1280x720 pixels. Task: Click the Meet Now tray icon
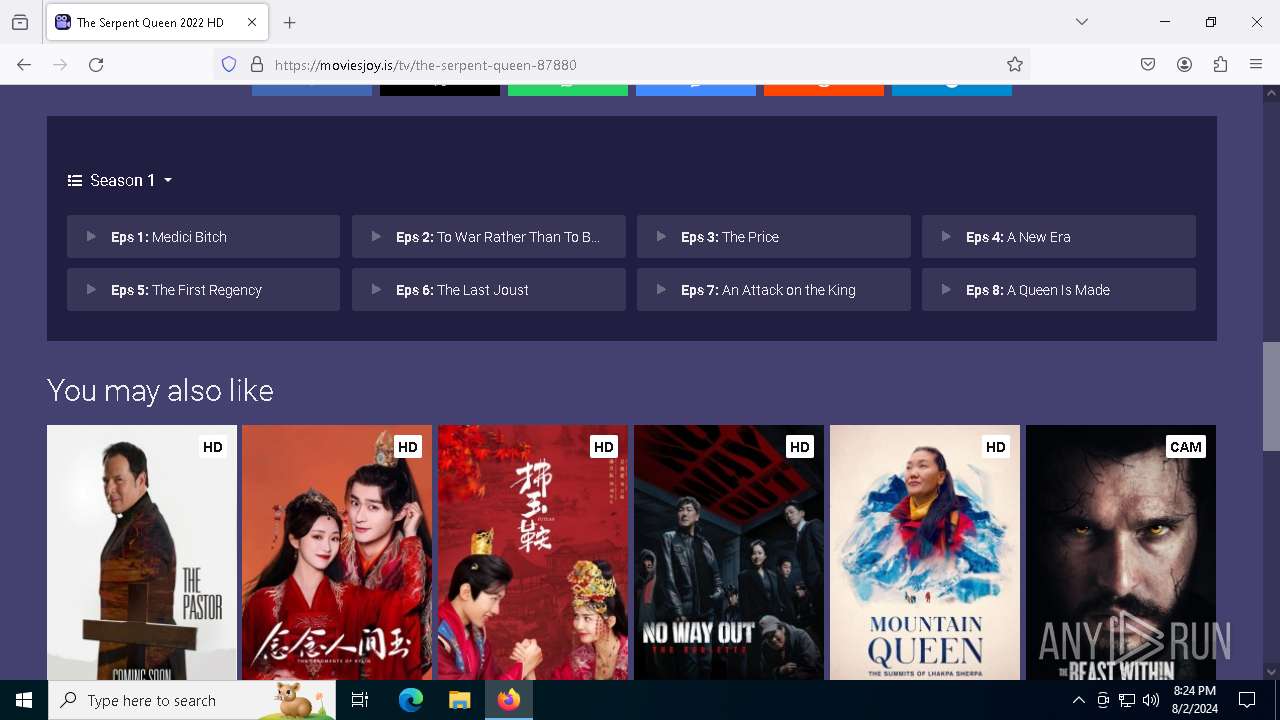click(x=1103, y=700)
